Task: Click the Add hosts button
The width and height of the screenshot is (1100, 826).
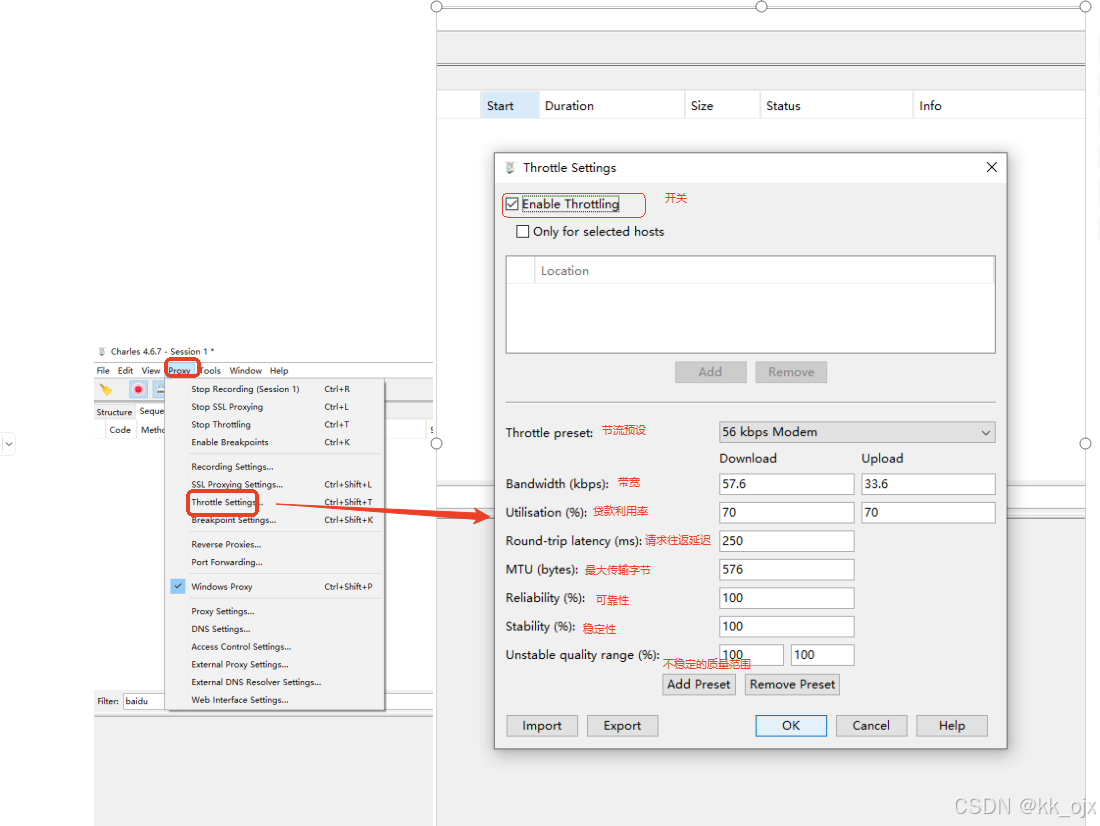Action: point(710,372)
